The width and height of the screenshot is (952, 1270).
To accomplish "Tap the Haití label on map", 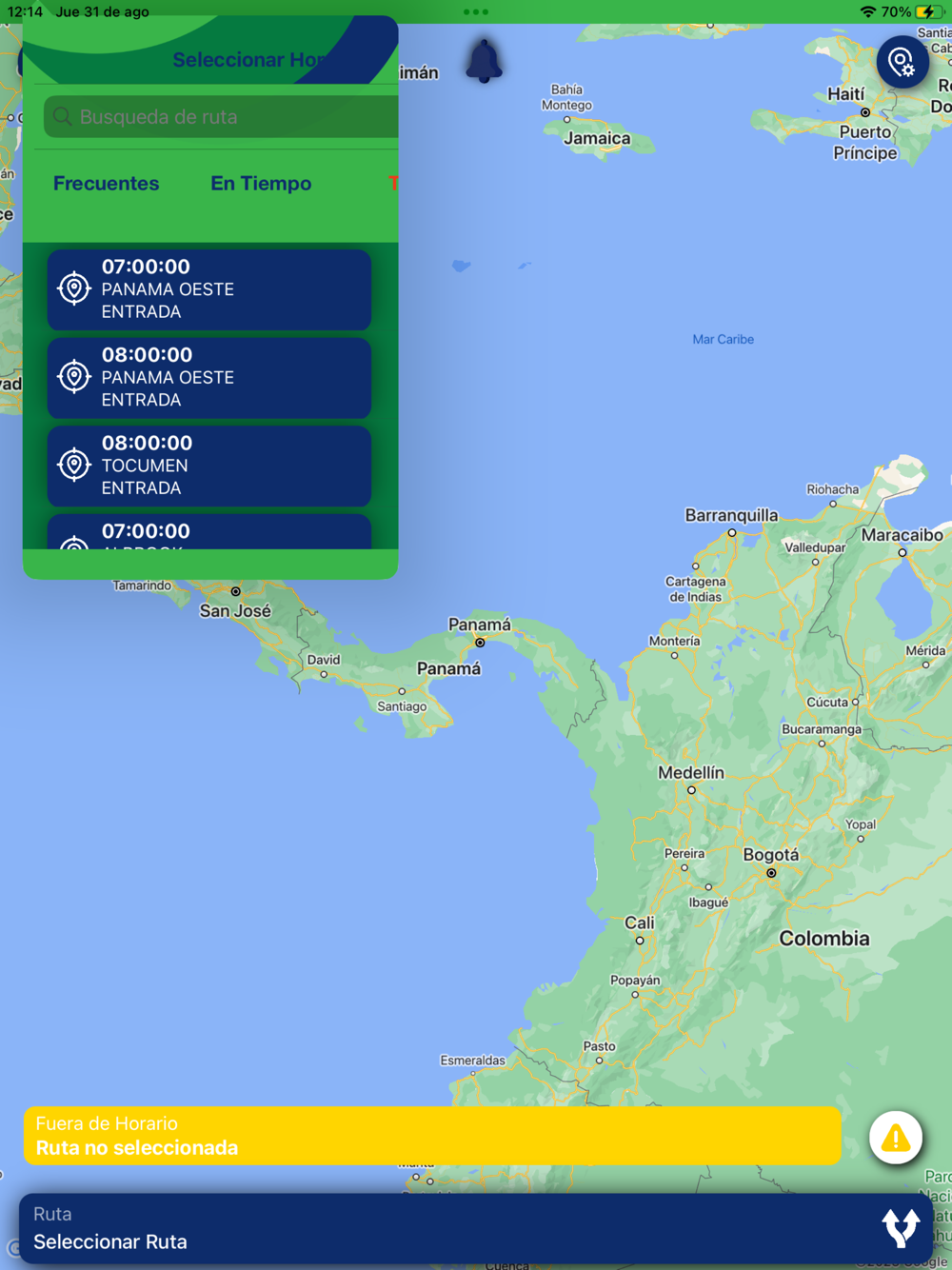I will [x=846, y=93].
